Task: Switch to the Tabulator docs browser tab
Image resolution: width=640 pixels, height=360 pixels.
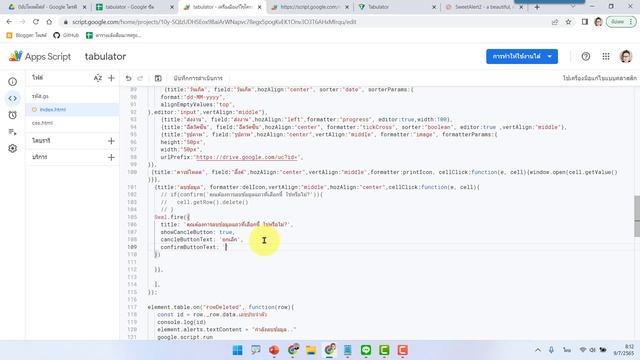Action: tap(397, 7)
